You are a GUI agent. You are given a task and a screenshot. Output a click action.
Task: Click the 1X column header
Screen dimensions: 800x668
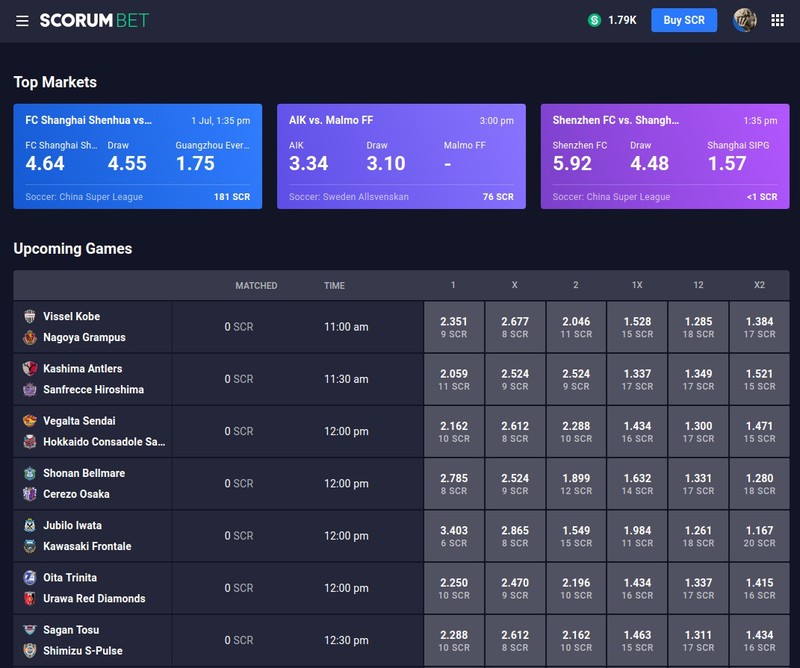(637, 285)
